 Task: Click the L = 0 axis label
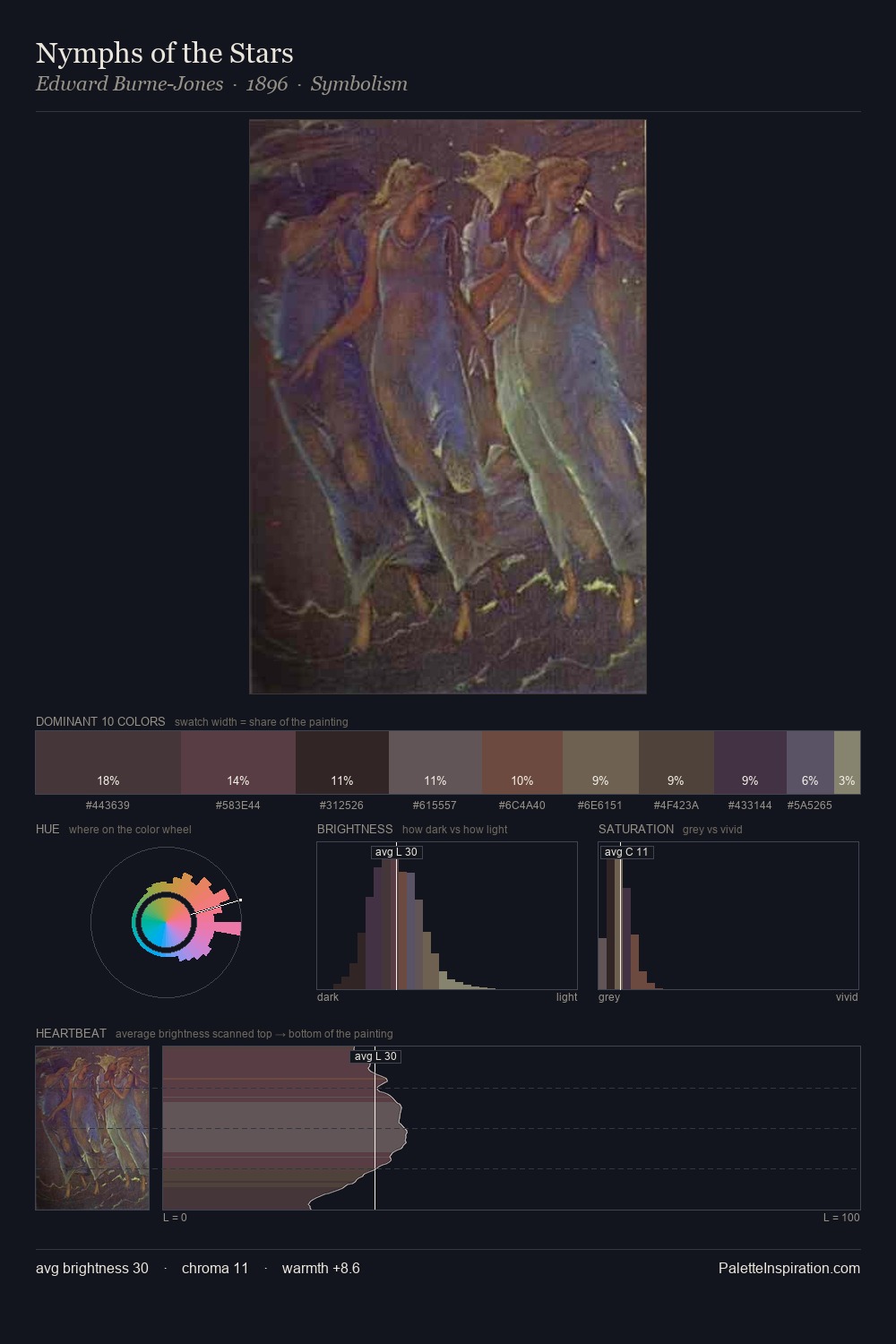[176, 1218]
